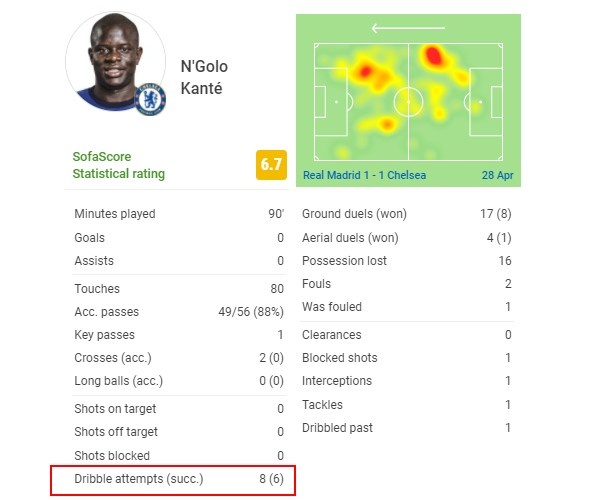Click the Interceptions stat row
Viewport: 600px width, 500px height.
[x=407, y=381]
